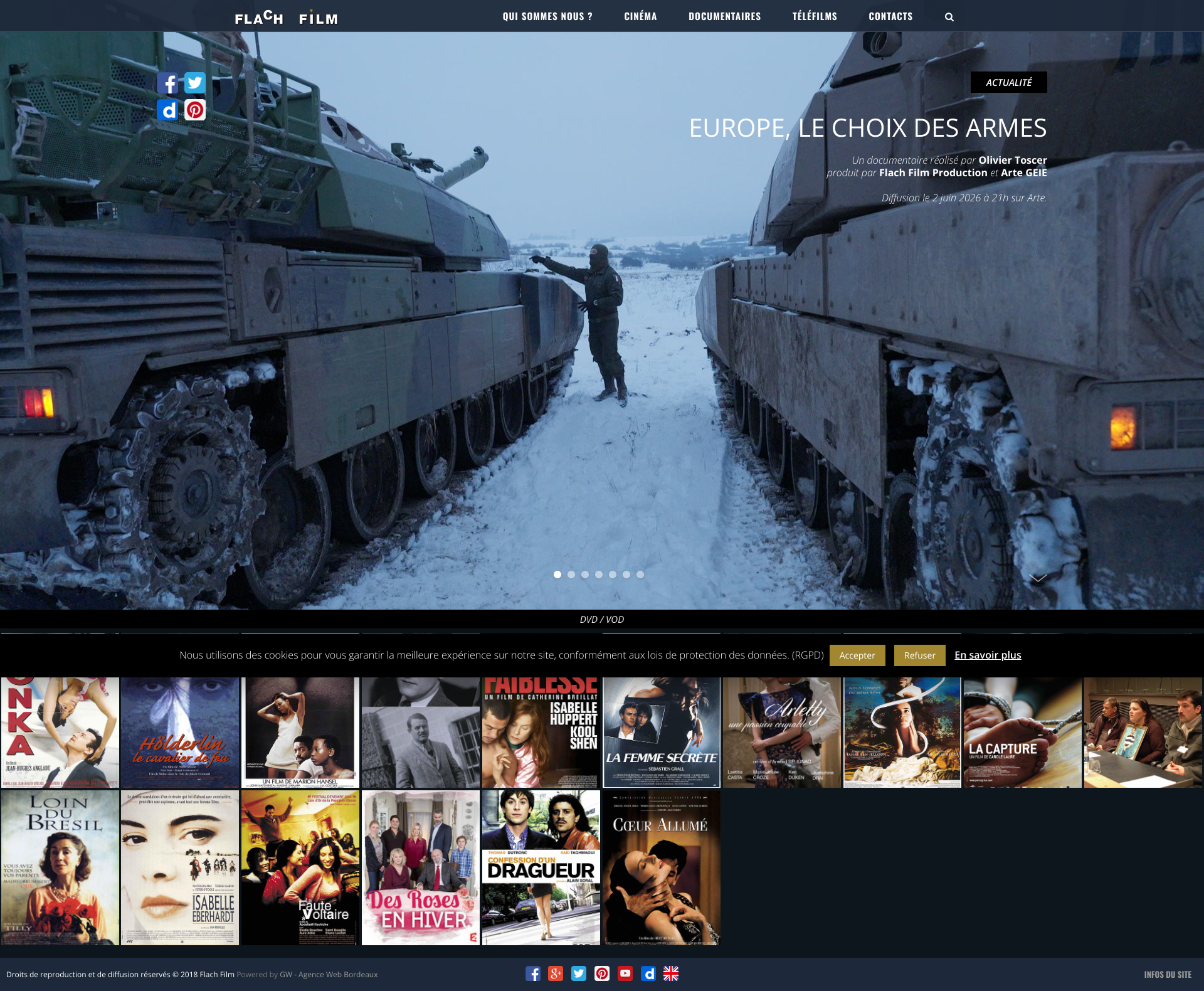
Task: Select first slideshow dot
Action: [557, 575]
